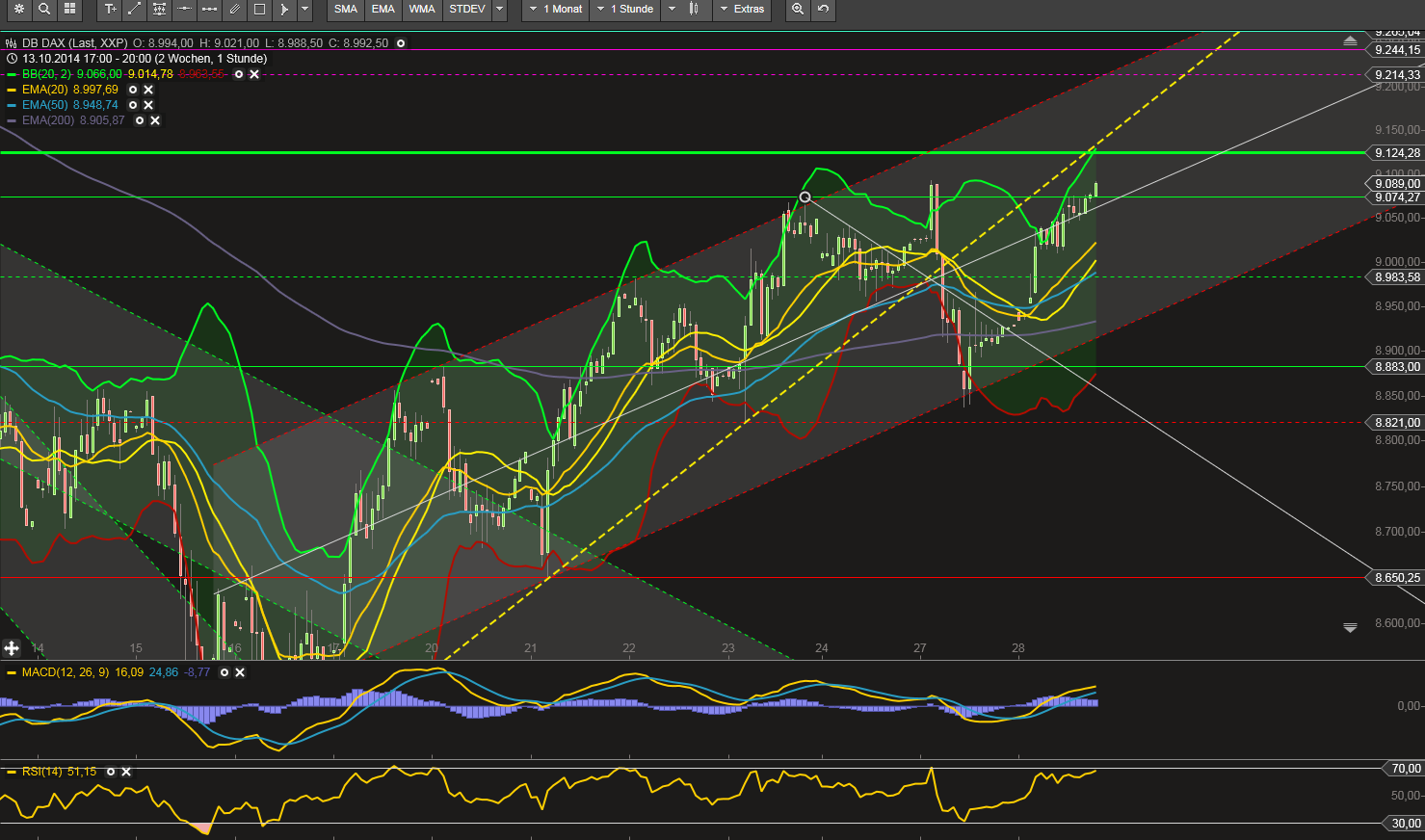
Task: Add a STDEV indicator
Action: tap(467, 9)
